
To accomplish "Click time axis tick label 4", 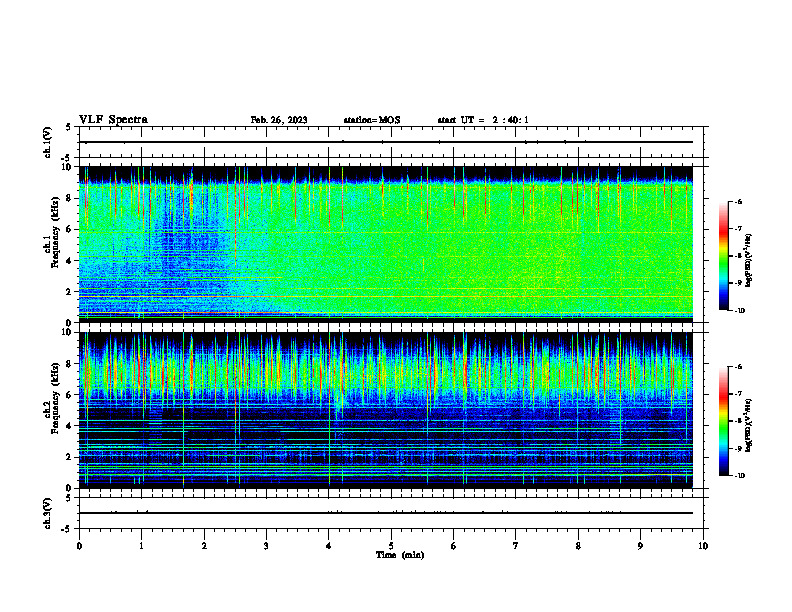I will coord(329,546).
